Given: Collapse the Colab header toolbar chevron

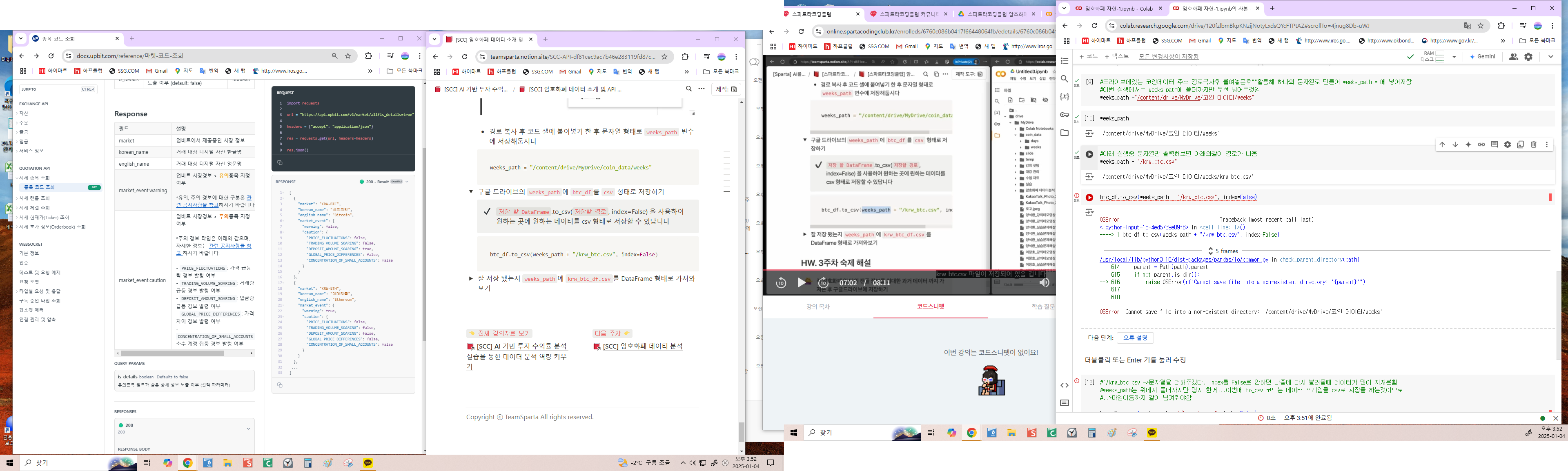Looking at the screenshot, I should (x=1550, y=57).
